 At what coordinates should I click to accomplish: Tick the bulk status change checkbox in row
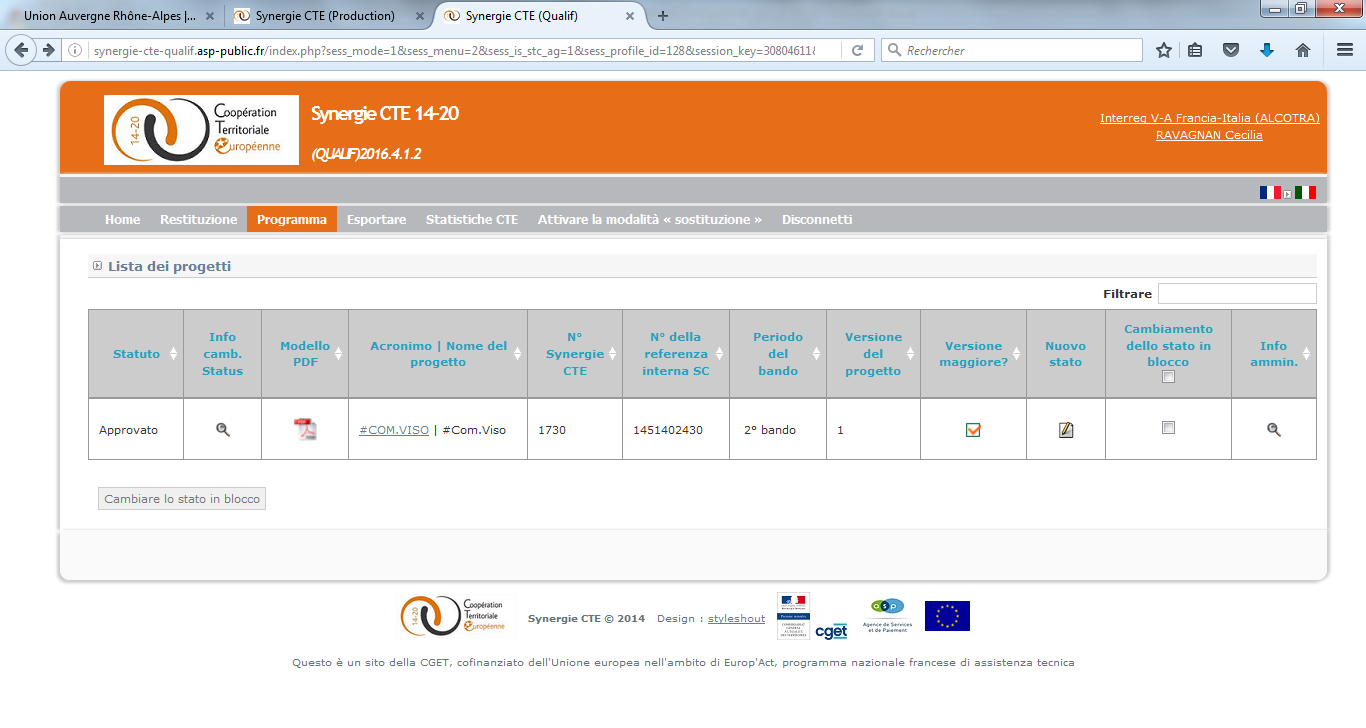(x=1168, y=427)
